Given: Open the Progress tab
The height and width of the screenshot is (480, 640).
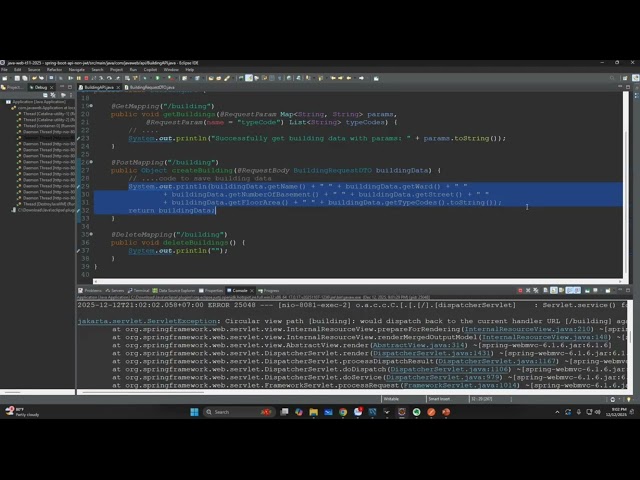Looking at the screenshot, I should coord(268,290).
